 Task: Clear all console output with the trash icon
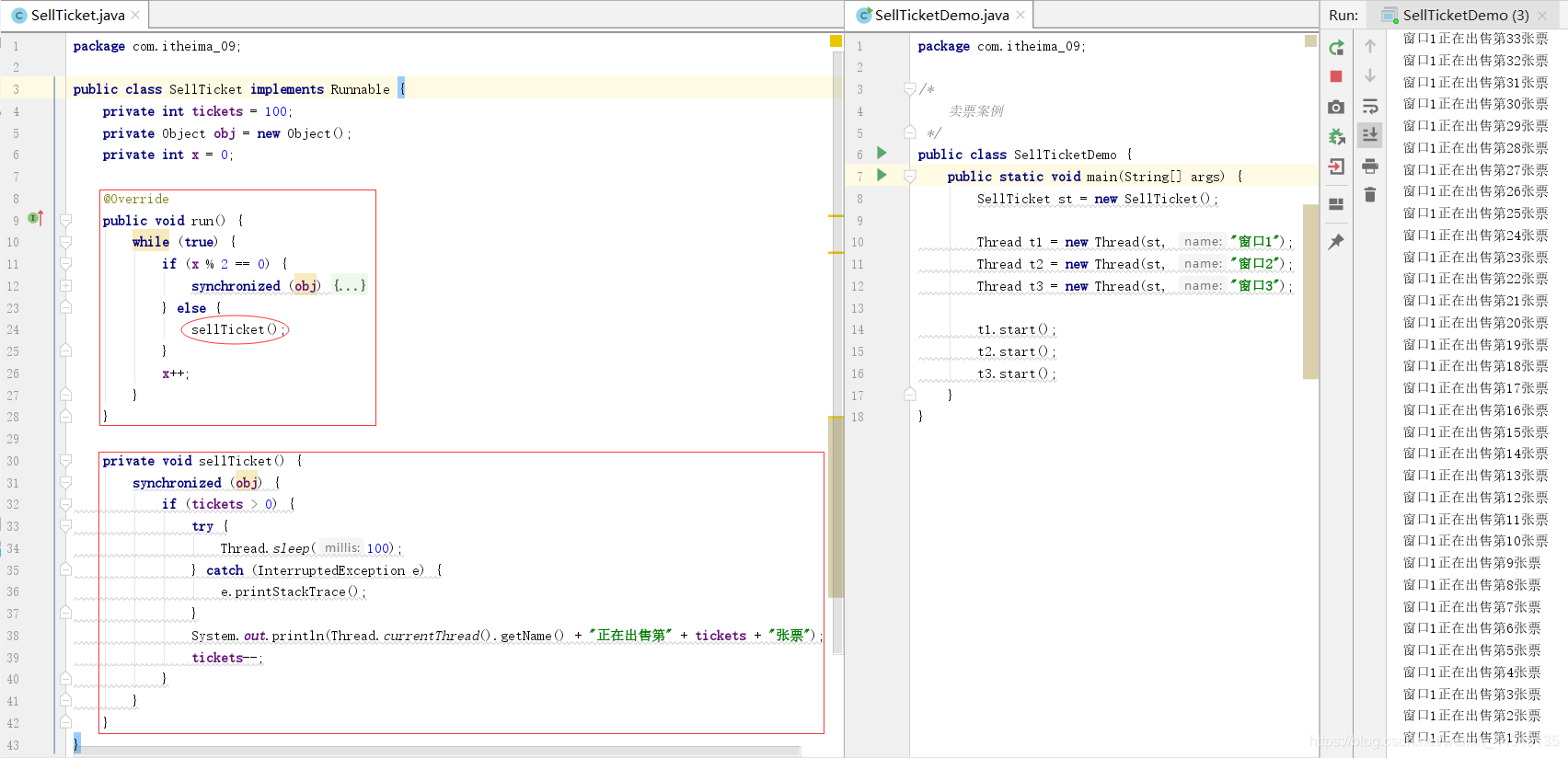[1369, 194]
